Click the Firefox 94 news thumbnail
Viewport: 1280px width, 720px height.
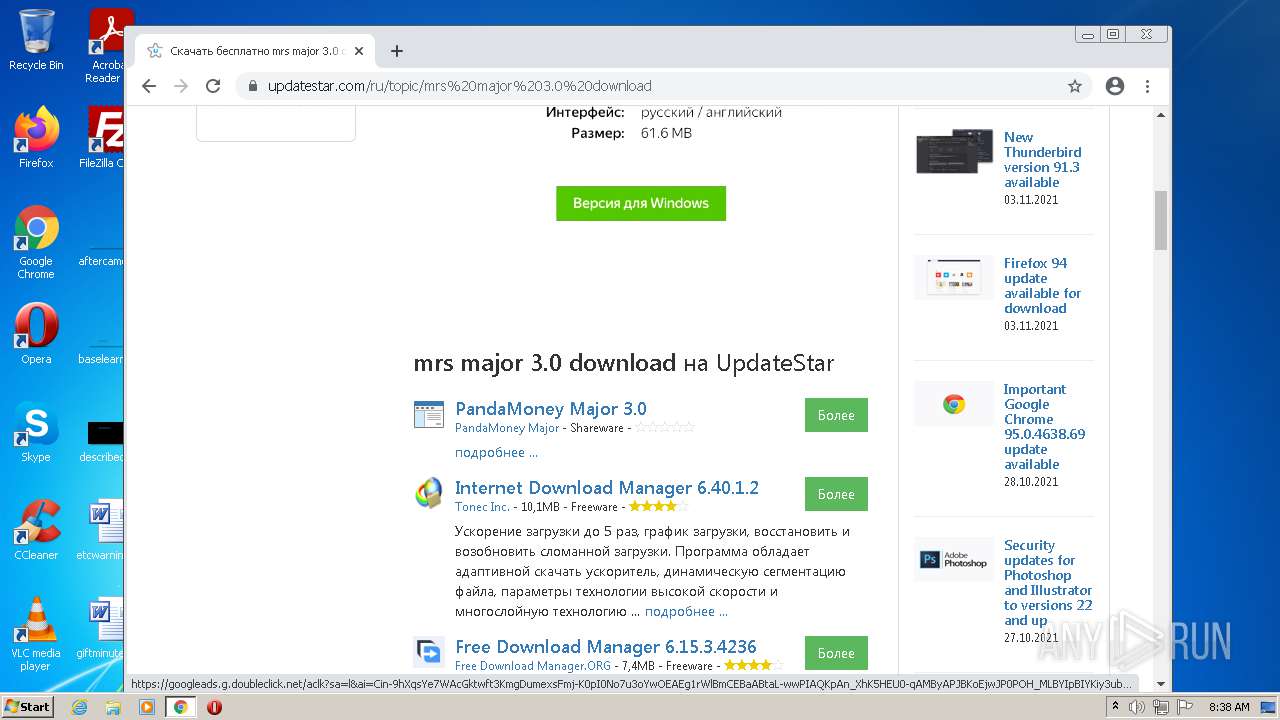coord(954,277)
